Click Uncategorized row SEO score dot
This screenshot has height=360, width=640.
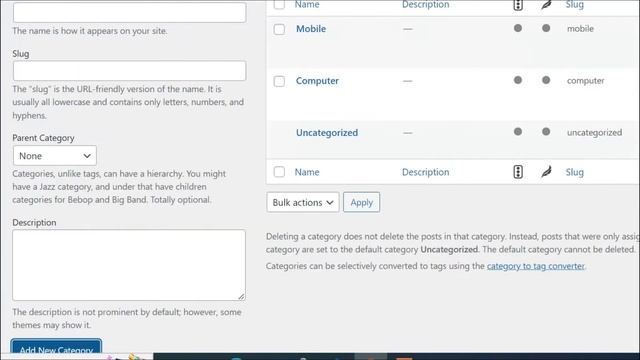point(518,131)
